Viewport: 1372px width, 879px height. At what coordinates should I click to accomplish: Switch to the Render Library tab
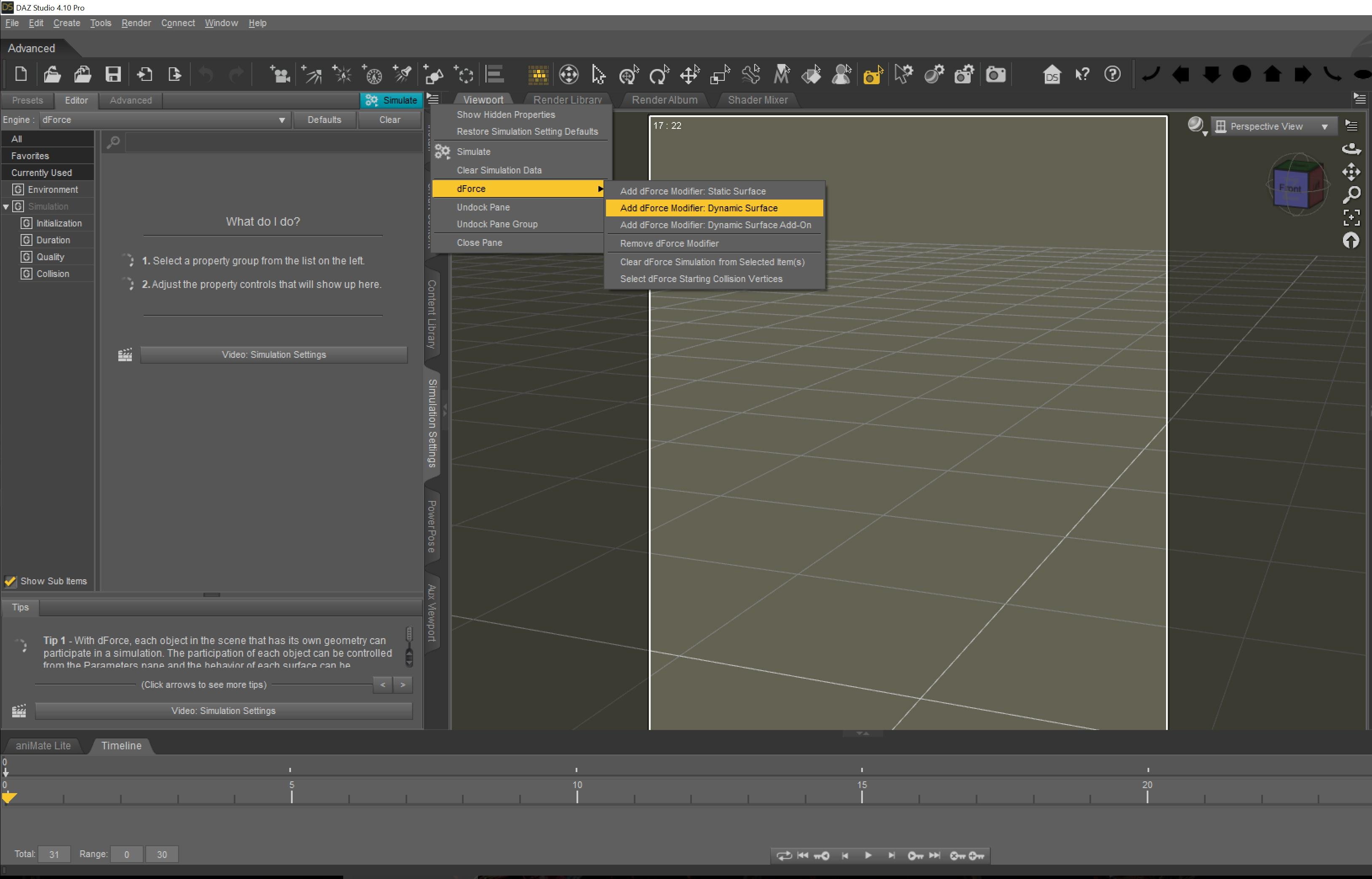[x=567, y=100]
